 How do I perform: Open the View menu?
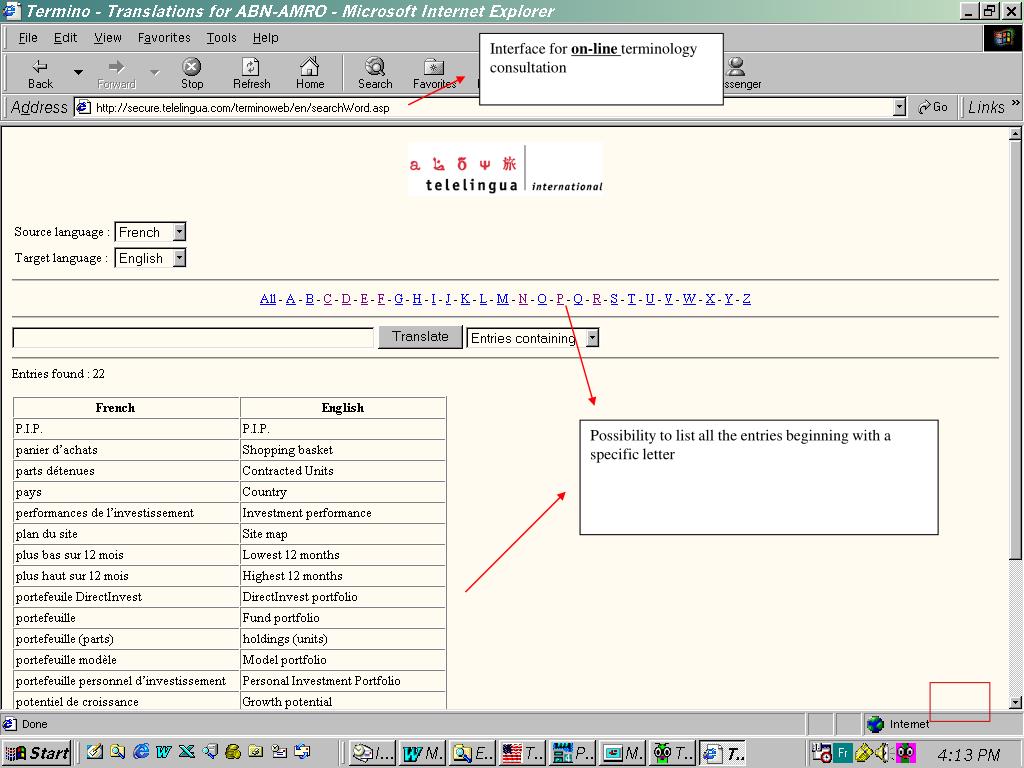[x=107, y=38]
